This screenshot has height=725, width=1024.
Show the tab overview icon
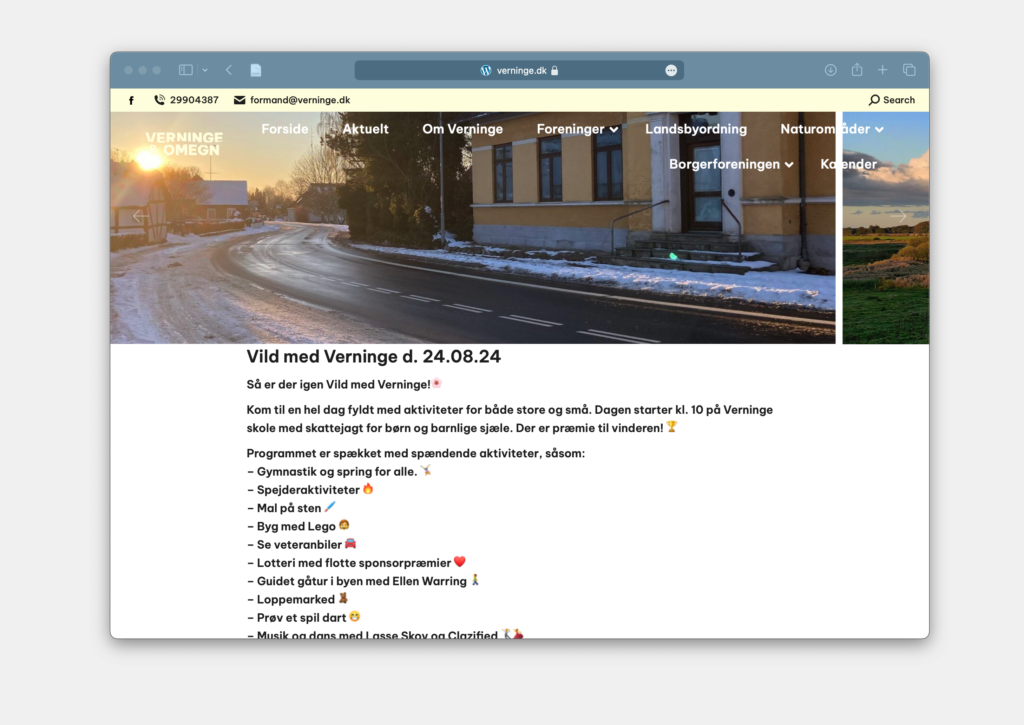tap(909, 70)
